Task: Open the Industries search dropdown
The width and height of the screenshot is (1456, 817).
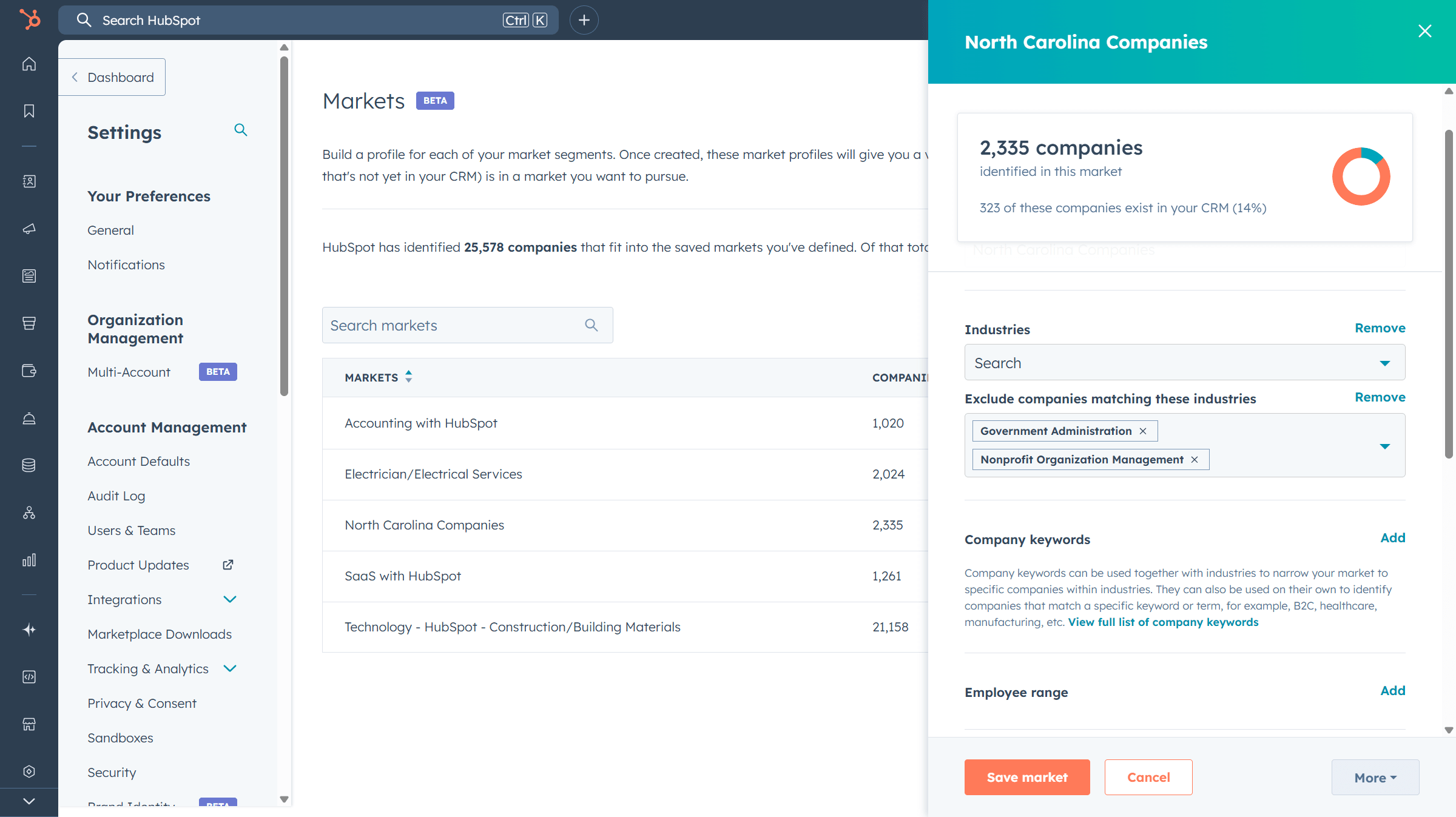Action: [x=1185, y=363]
